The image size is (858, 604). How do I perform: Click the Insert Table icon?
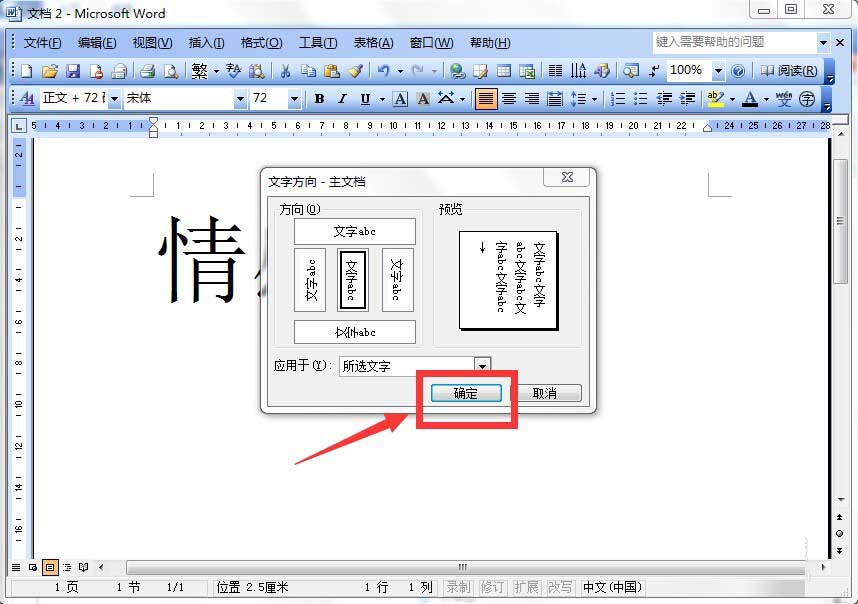(503, 71)
